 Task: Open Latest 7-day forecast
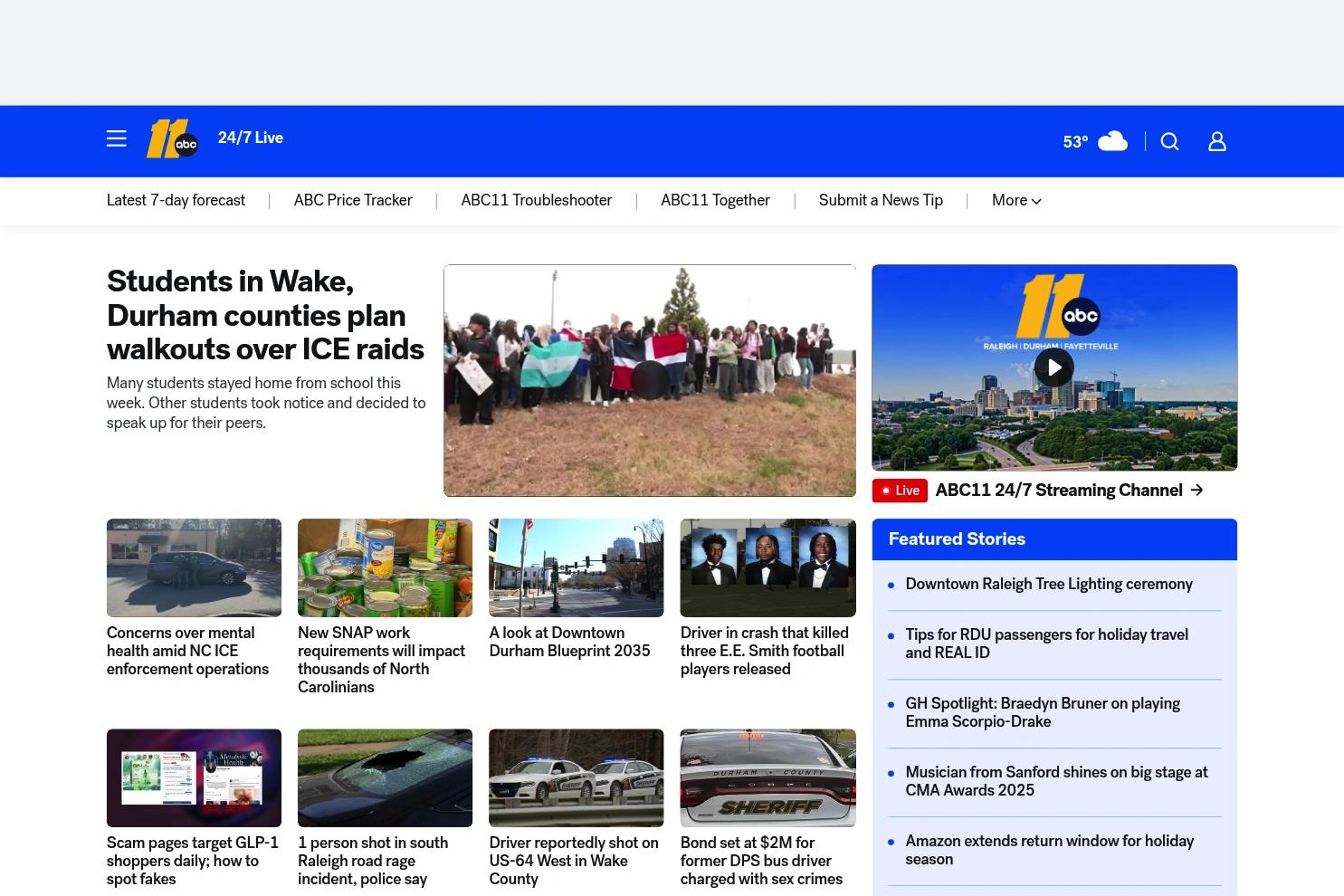point(176,201)
